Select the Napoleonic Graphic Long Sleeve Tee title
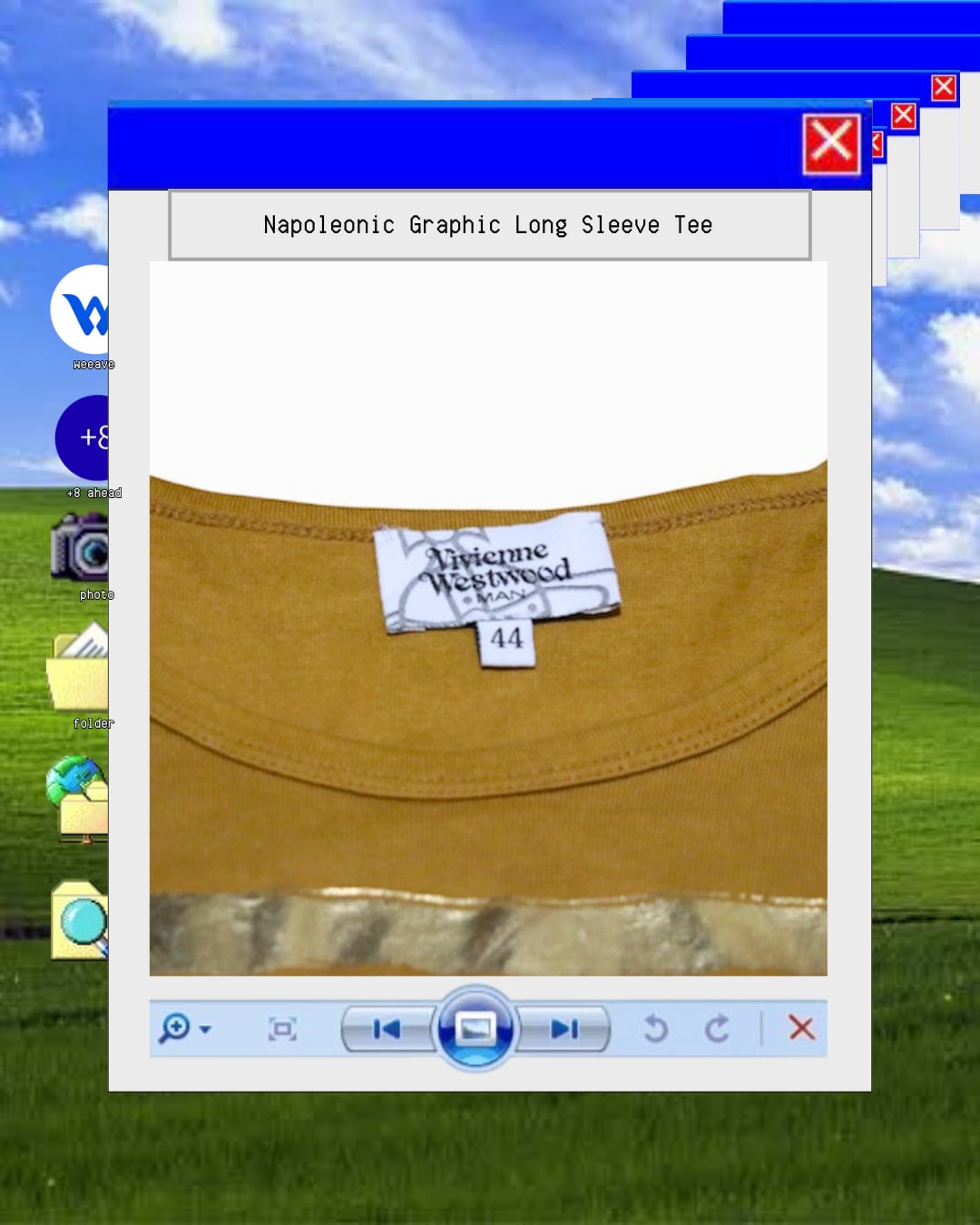Screen dimensions: 980x1225 [x=488, y=225]
